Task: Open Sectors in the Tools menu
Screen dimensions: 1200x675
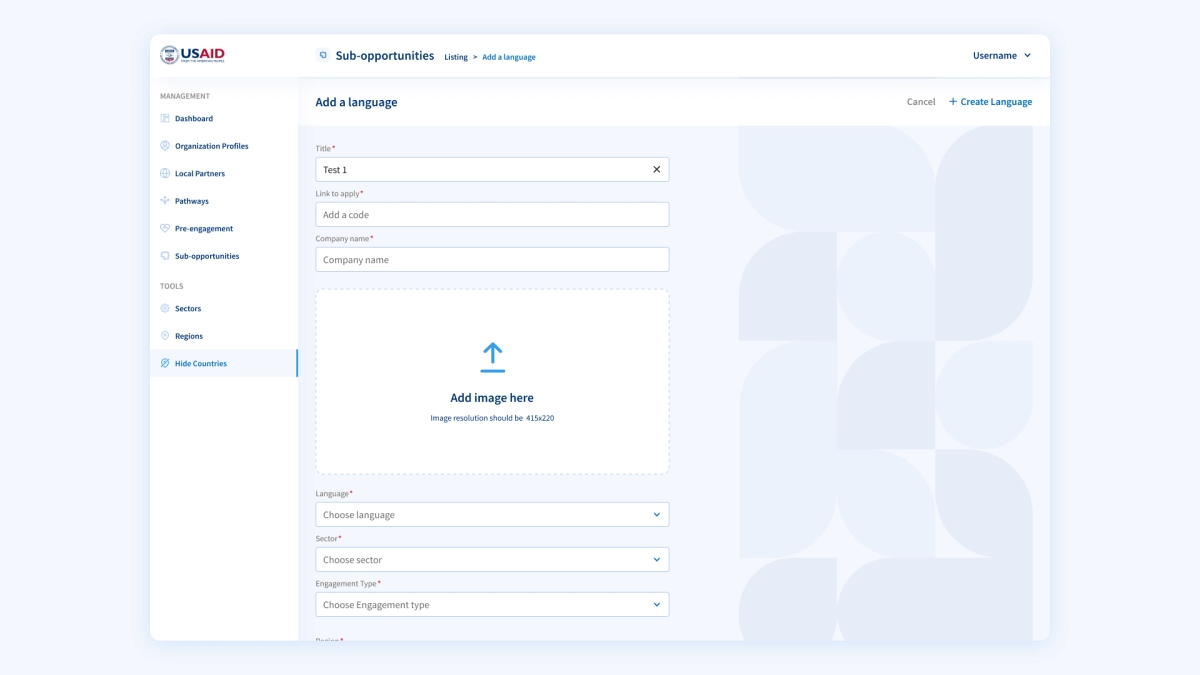Action: click(187, 309)
